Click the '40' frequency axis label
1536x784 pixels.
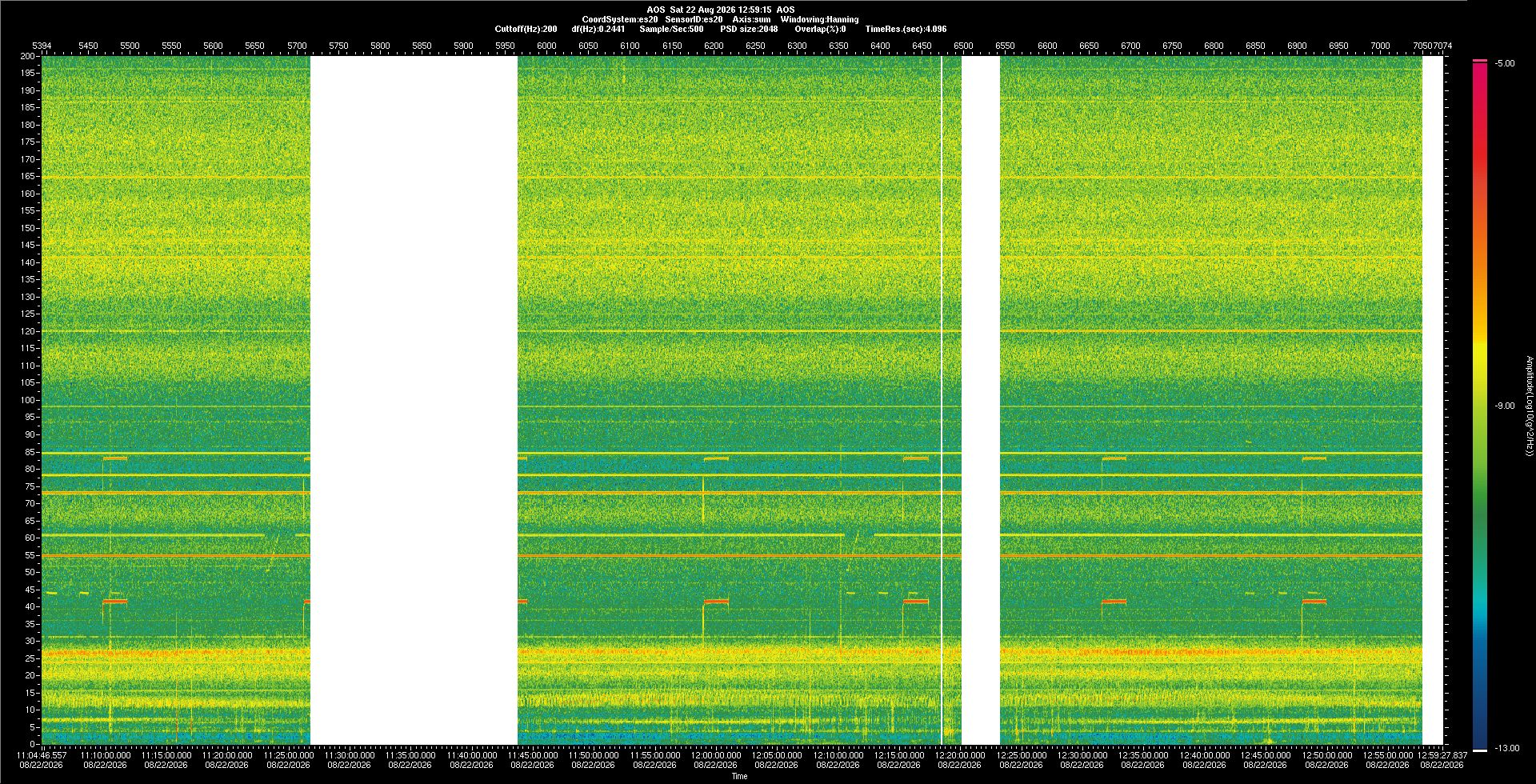tap(30, 606)
